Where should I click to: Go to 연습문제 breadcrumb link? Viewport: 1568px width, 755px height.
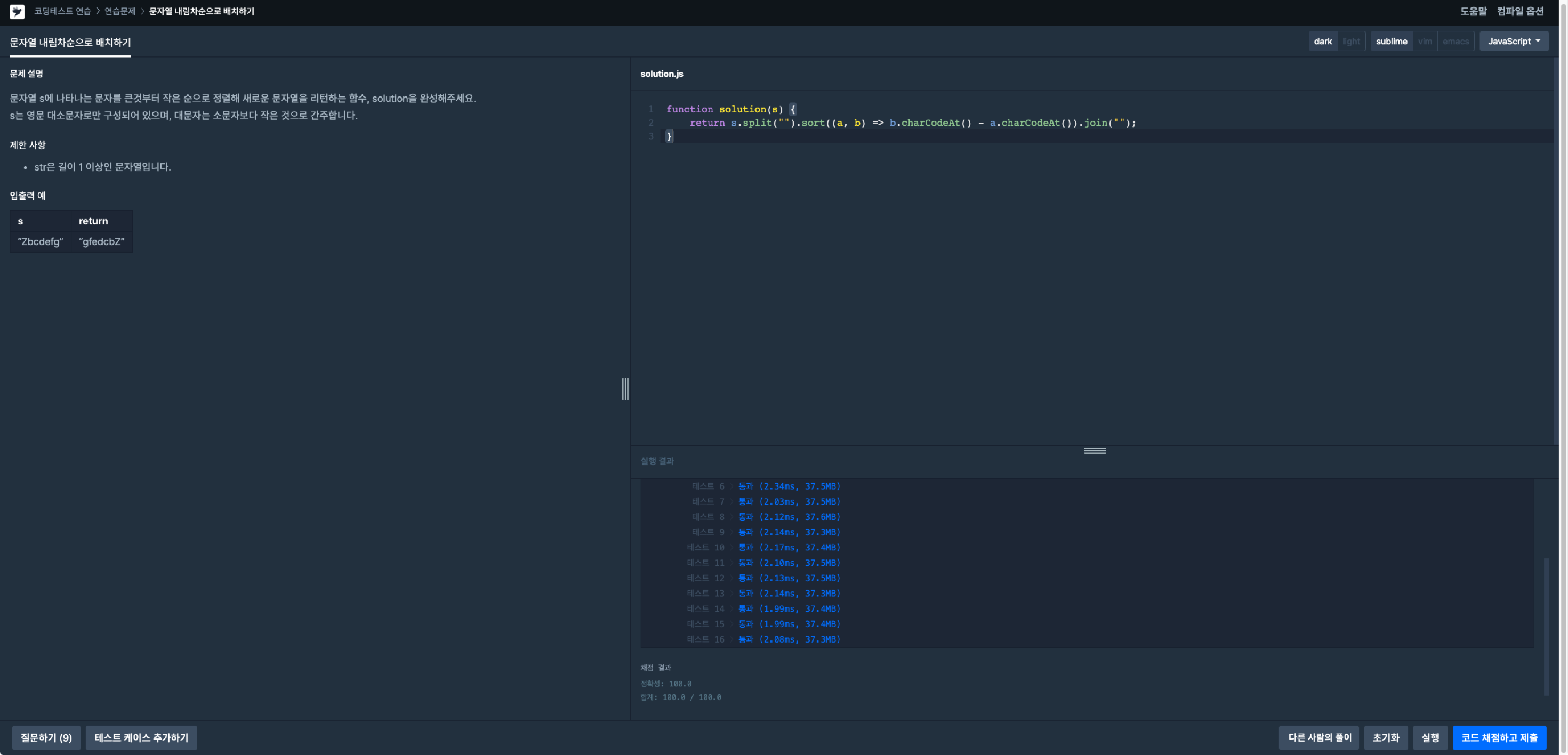pyautogui.click(x=120, y=12)
